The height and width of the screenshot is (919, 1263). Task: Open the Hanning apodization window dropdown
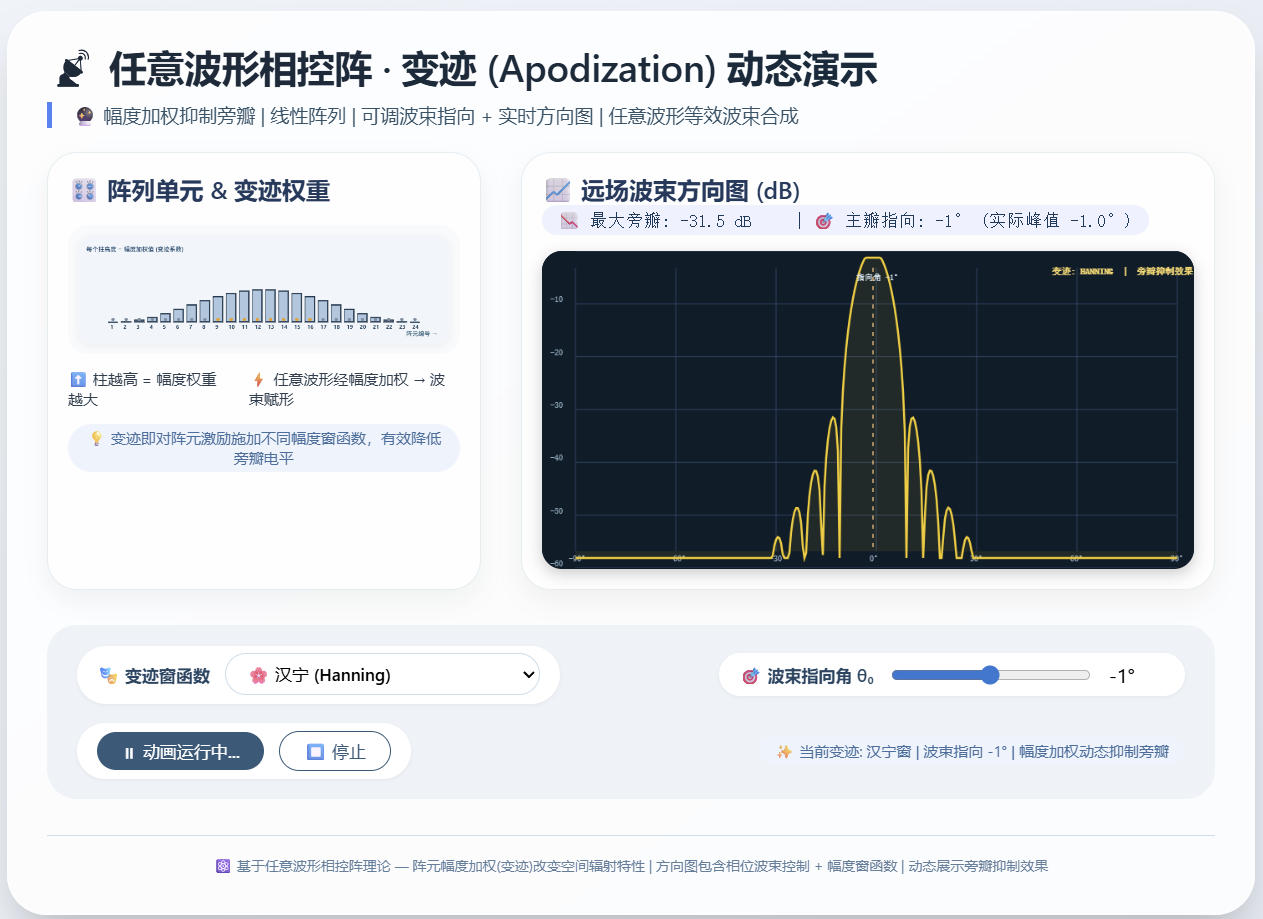382,675
